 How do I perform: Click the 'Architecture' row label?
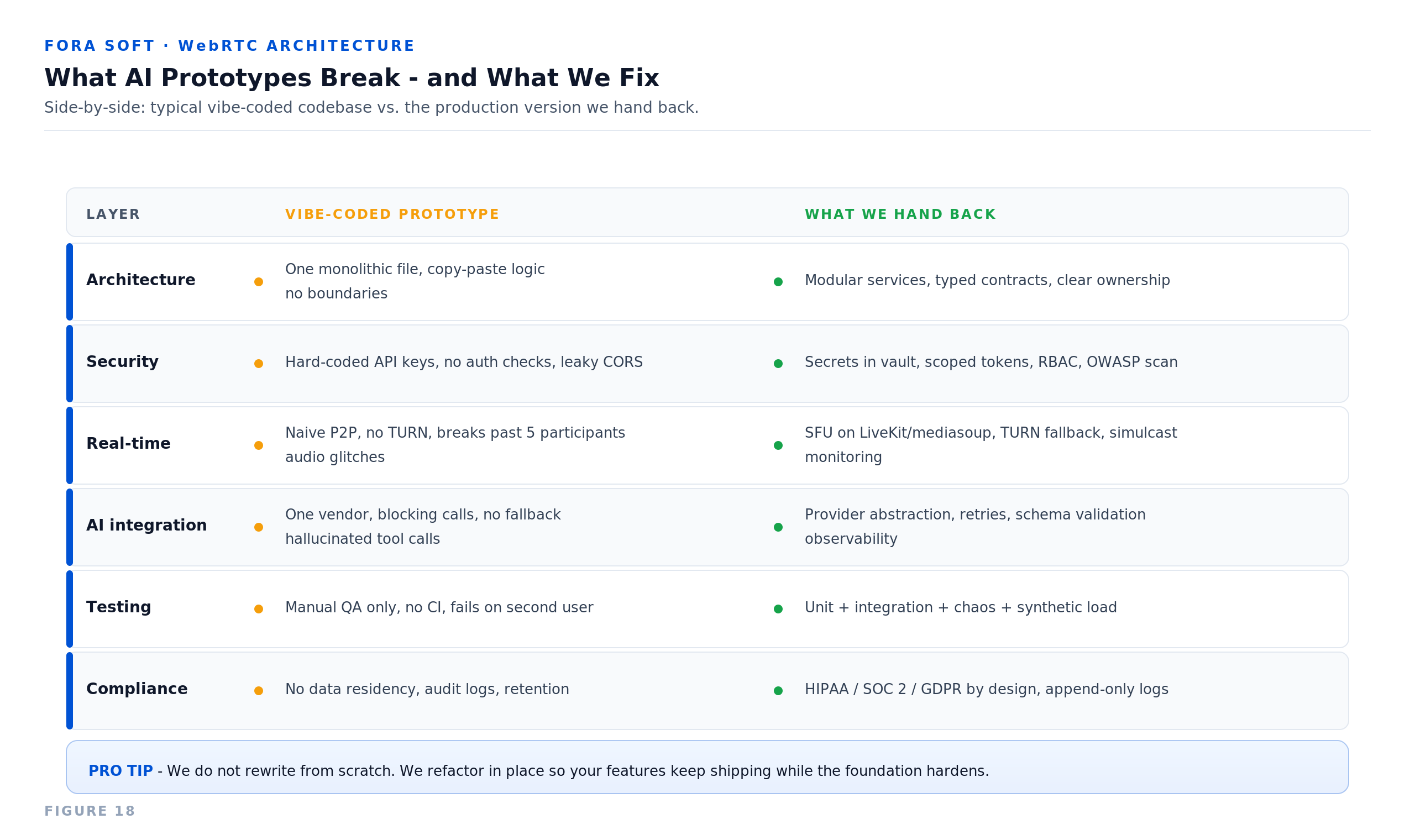pos(140,280)
